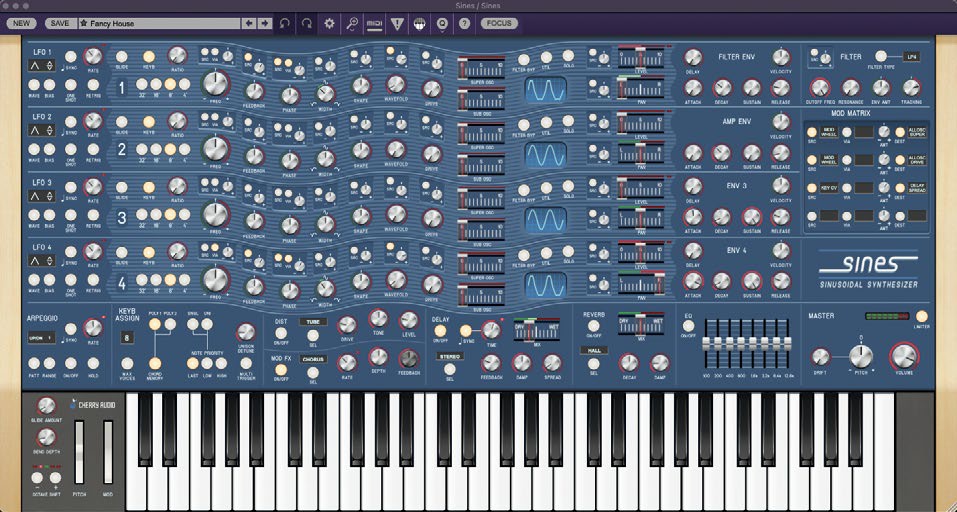Select Low note priority
This screenshot has width=957, height=512.
coord(207,363)
